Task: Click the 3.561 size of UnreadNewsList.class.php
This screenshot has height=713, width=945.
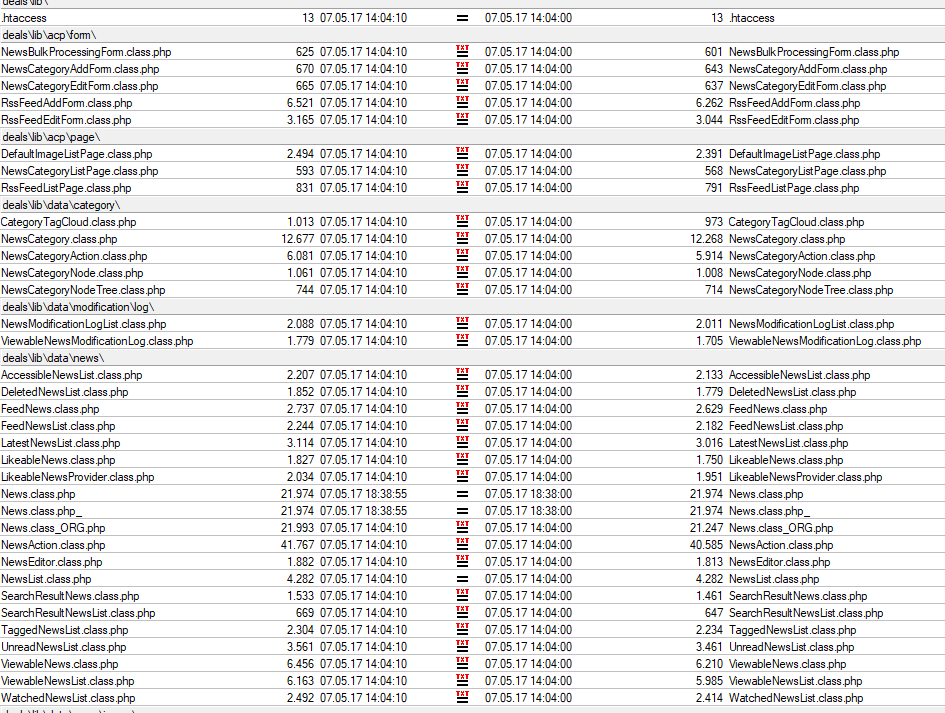Action: click(300, 647)
